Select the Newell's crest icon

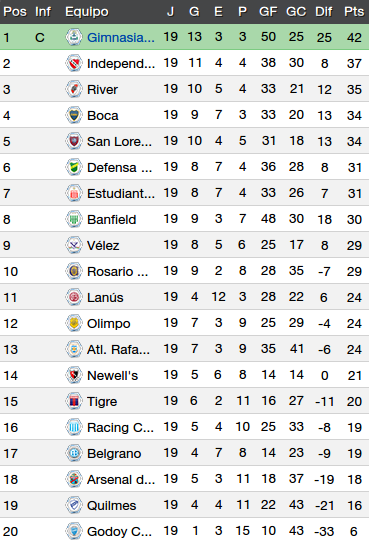click(74, 375)
